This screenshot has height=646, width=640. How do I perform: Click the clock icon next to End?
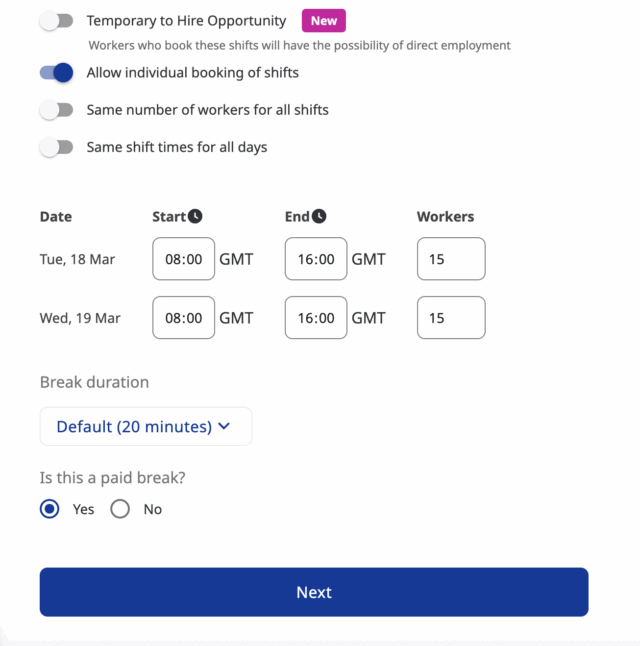click(319, 216)
